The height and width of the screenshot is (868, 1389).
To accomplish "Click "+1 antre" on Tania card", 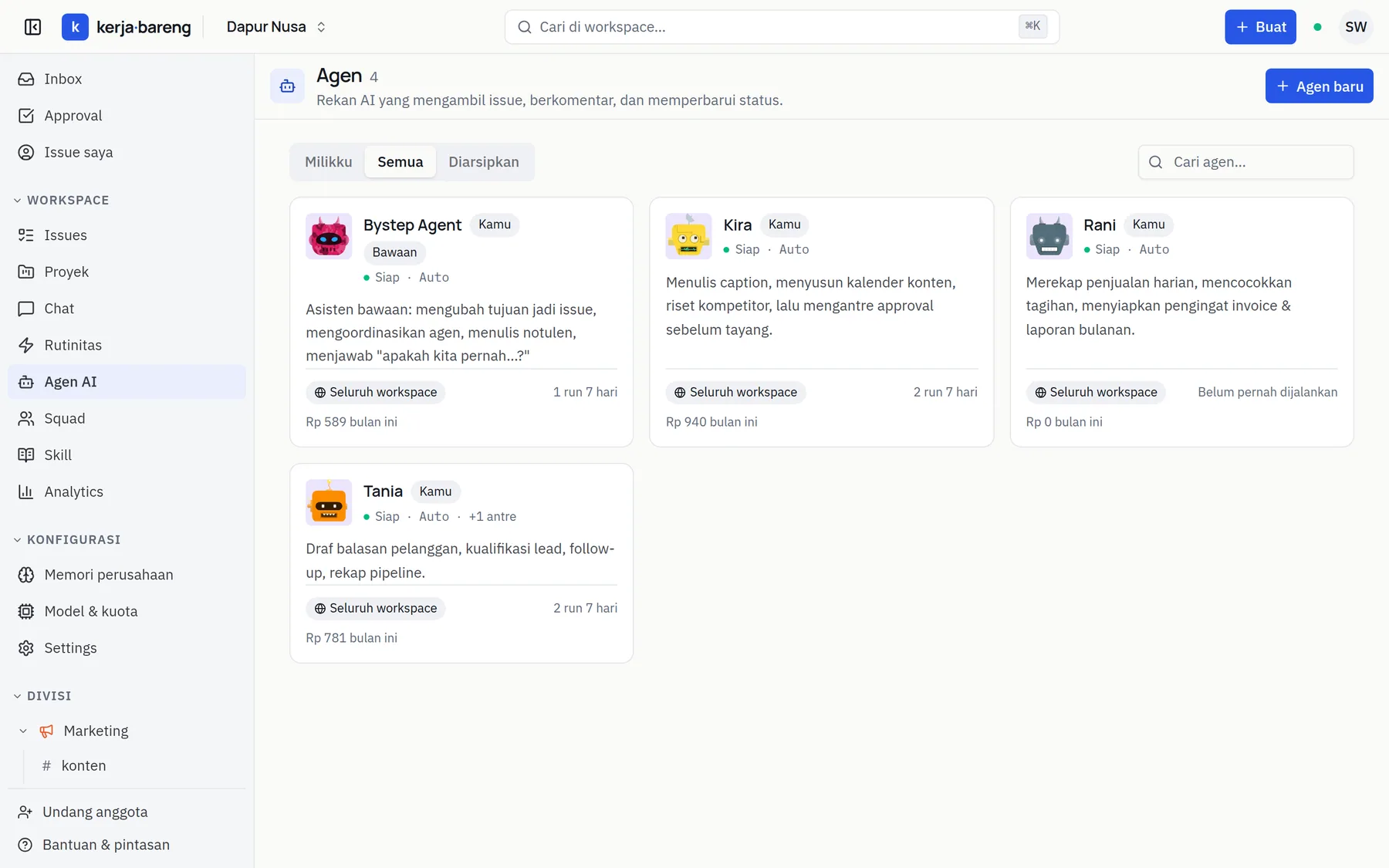I will [x=492, y=516].
